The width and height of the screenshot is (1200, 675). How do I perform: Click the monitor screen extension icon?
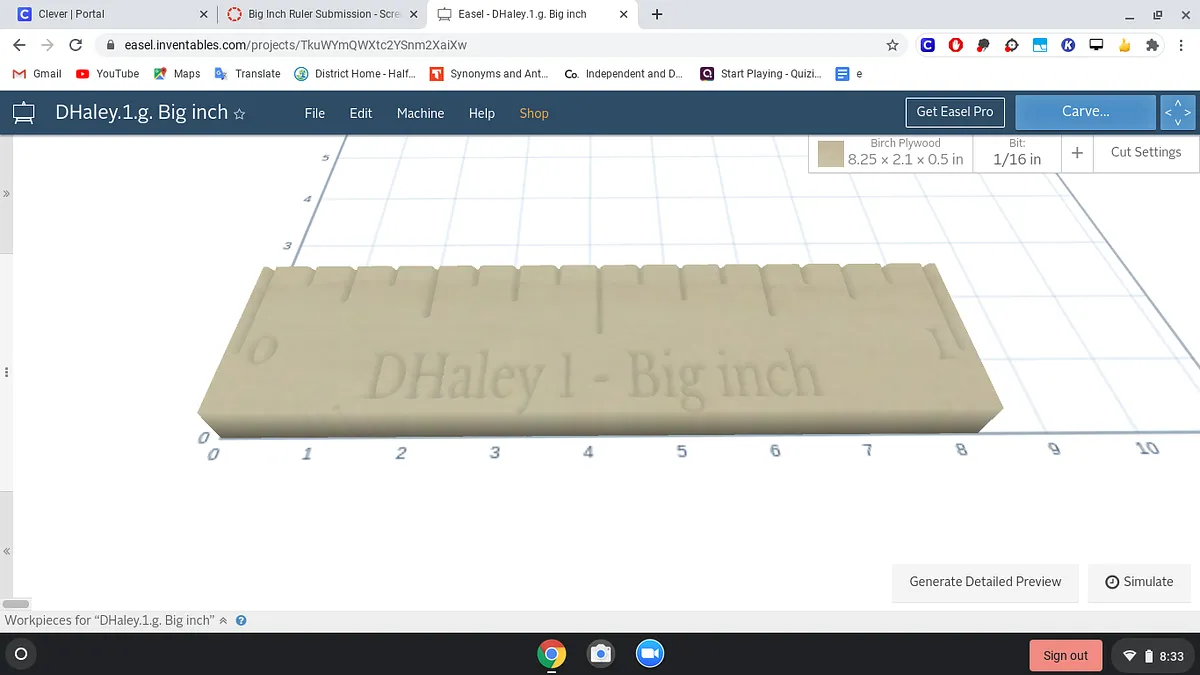(1096, 45)
